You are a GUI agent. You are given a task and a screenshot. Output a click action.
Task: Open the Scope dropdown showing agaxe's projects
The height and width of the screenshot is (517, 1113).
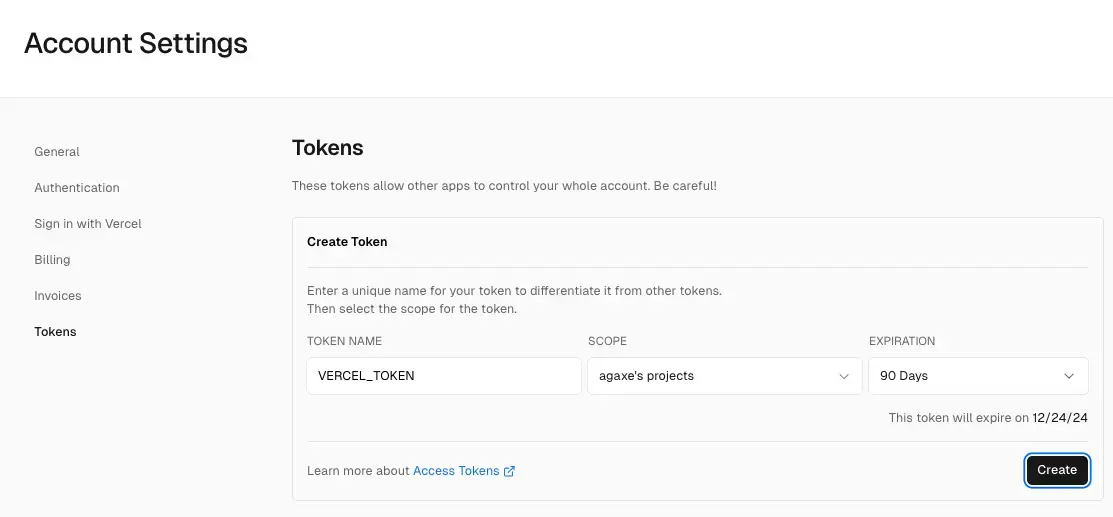click(x=725, y=376)
